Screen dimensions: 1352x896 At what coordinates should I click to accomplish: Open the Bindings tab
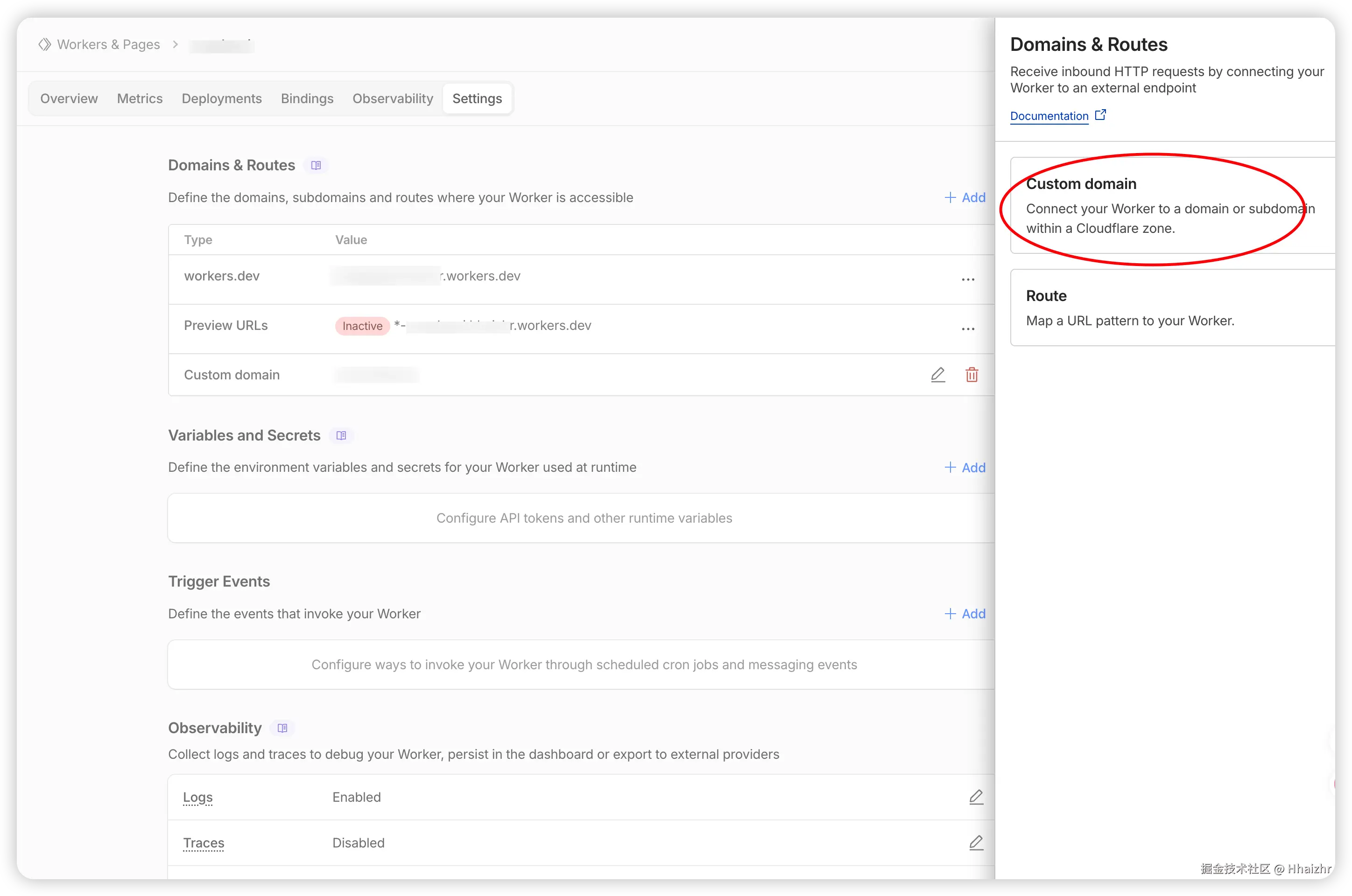[x=307, y=99]
